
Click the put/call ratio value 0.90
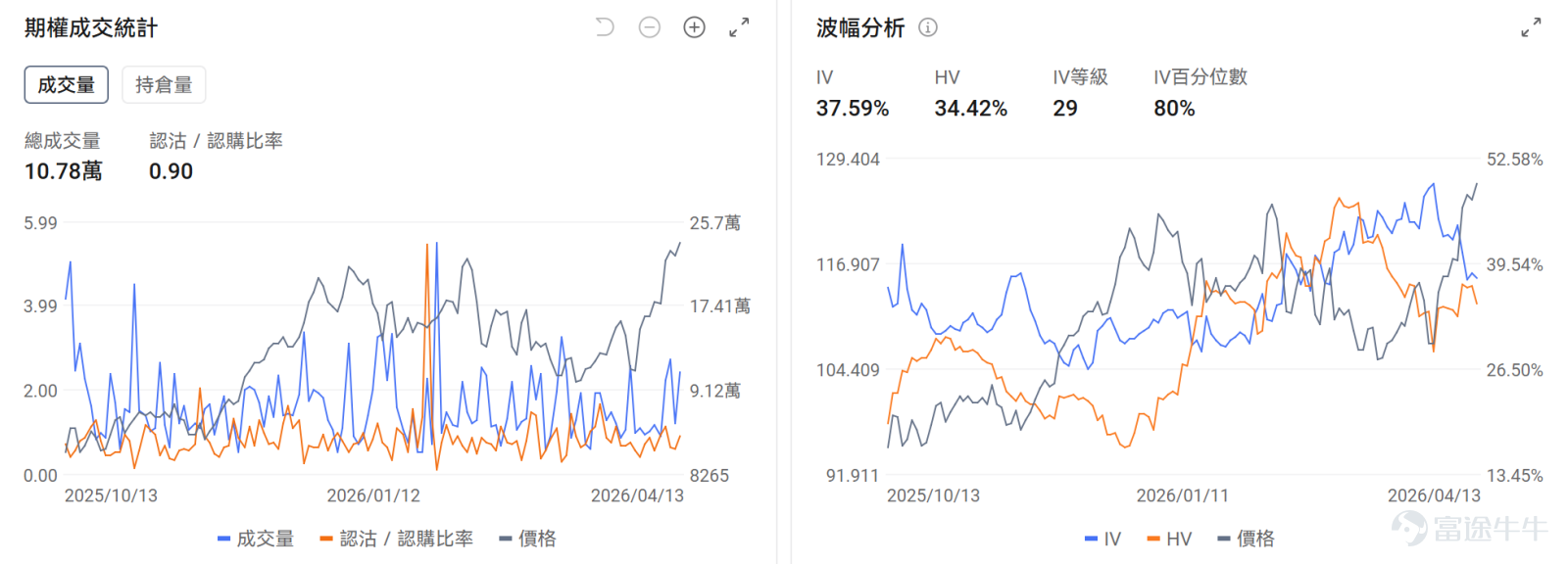(x=171, y=171)
